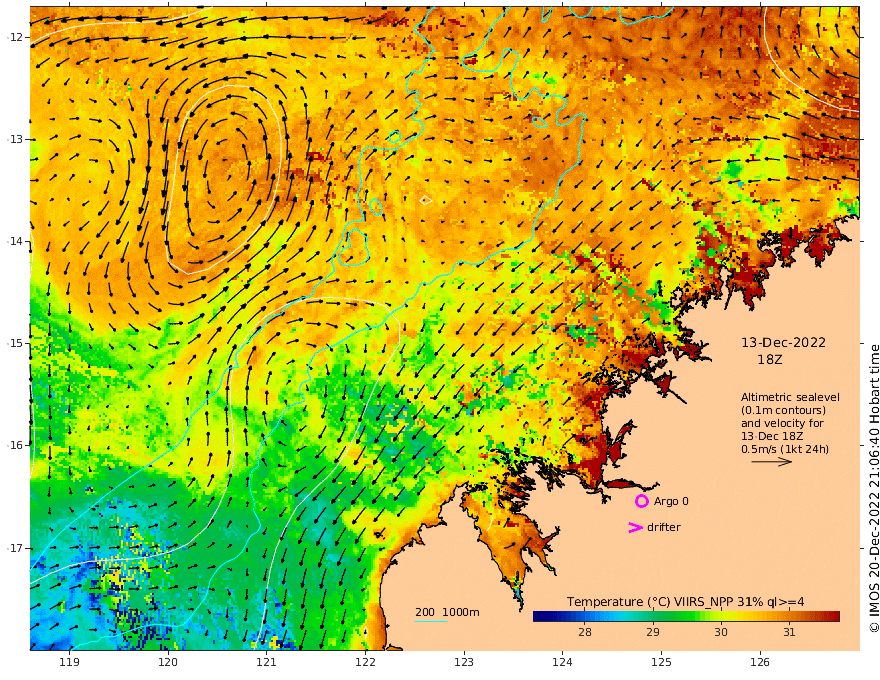
Task: Click the magenta drifter arrowhead symbol
Action: [635, 527]
